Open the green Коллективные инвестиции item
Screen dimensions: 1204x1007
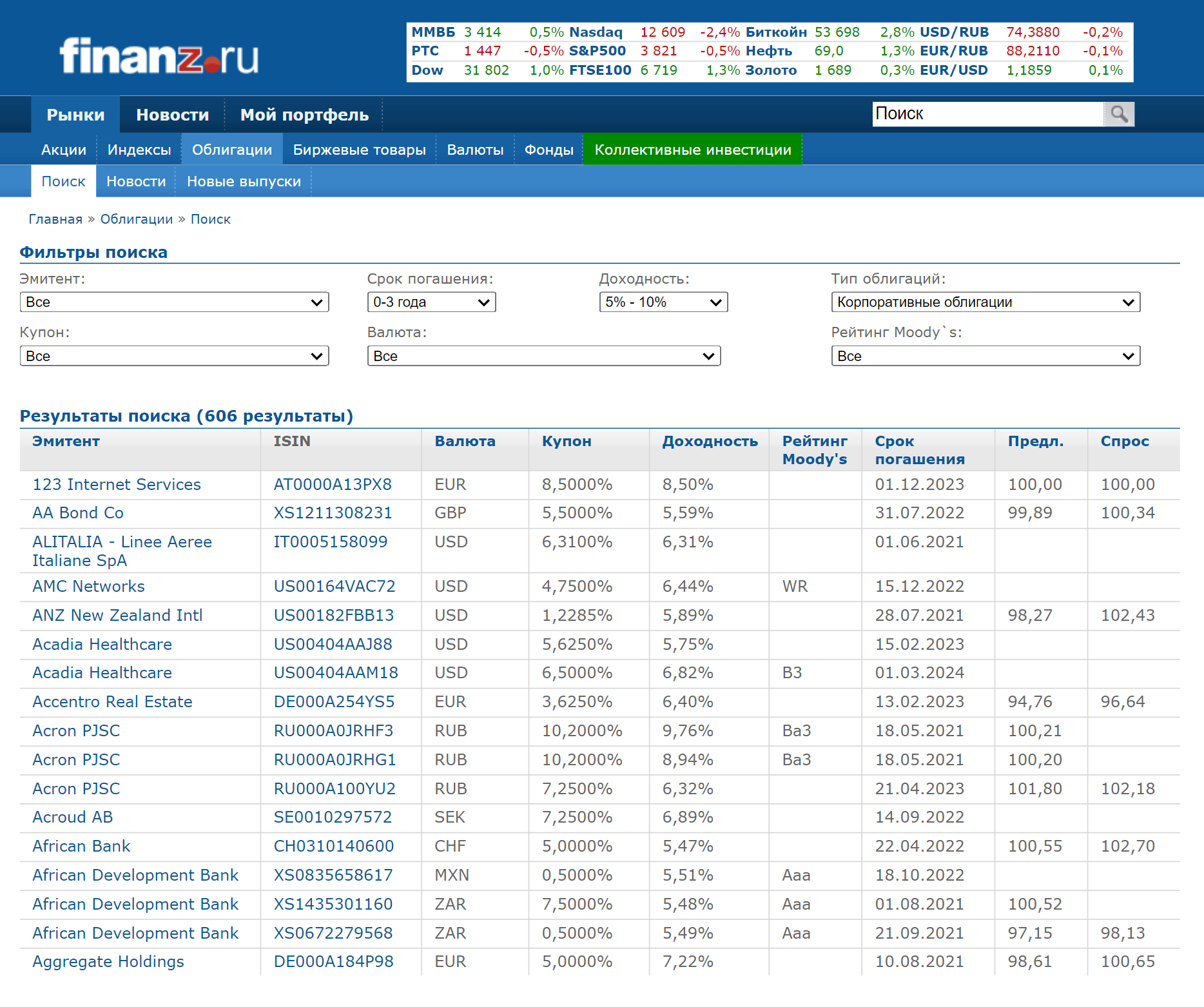(693, 150)
